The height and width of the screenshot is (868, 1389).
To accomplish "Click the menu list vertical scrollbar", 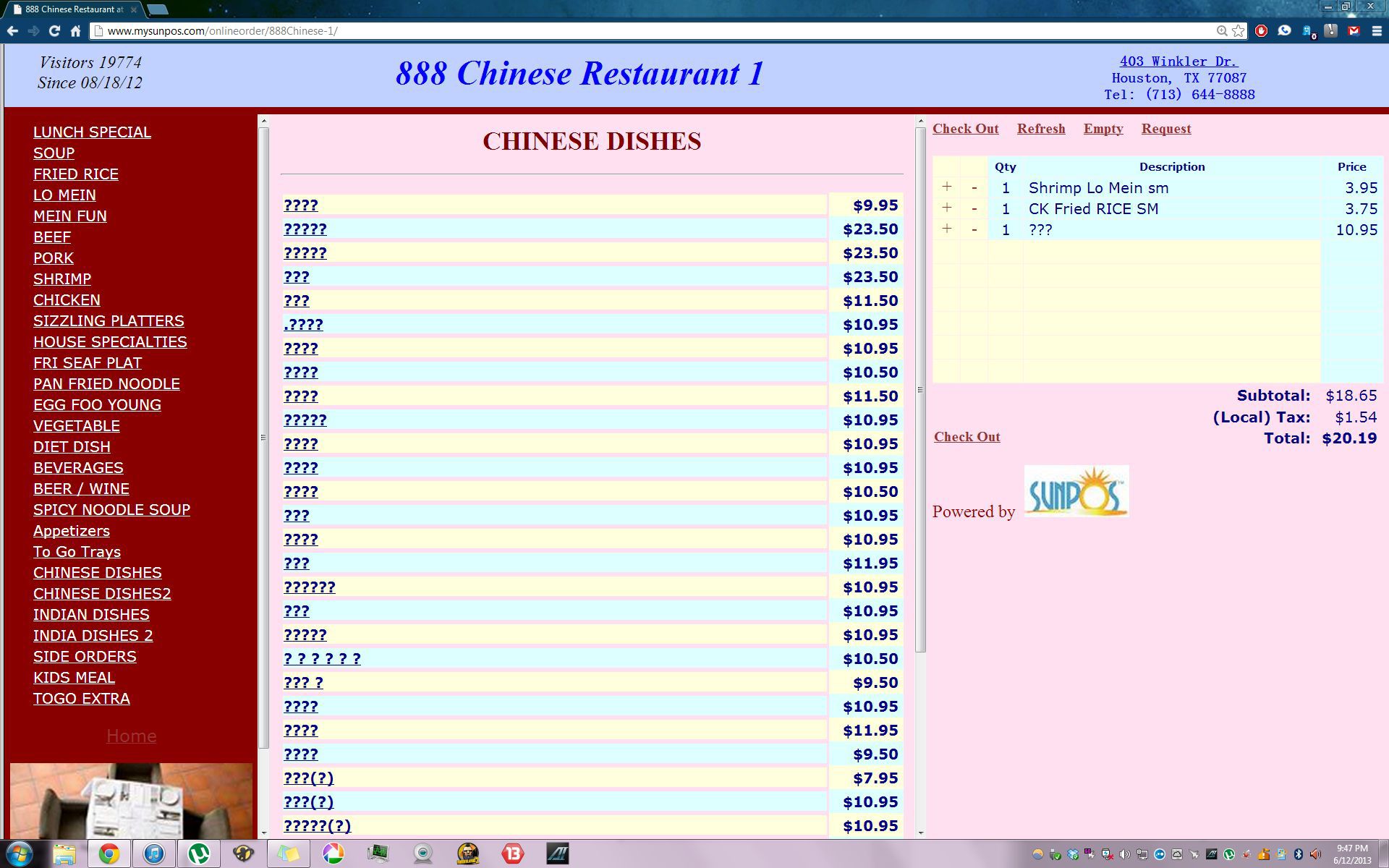I will click(x=920, y=391).
